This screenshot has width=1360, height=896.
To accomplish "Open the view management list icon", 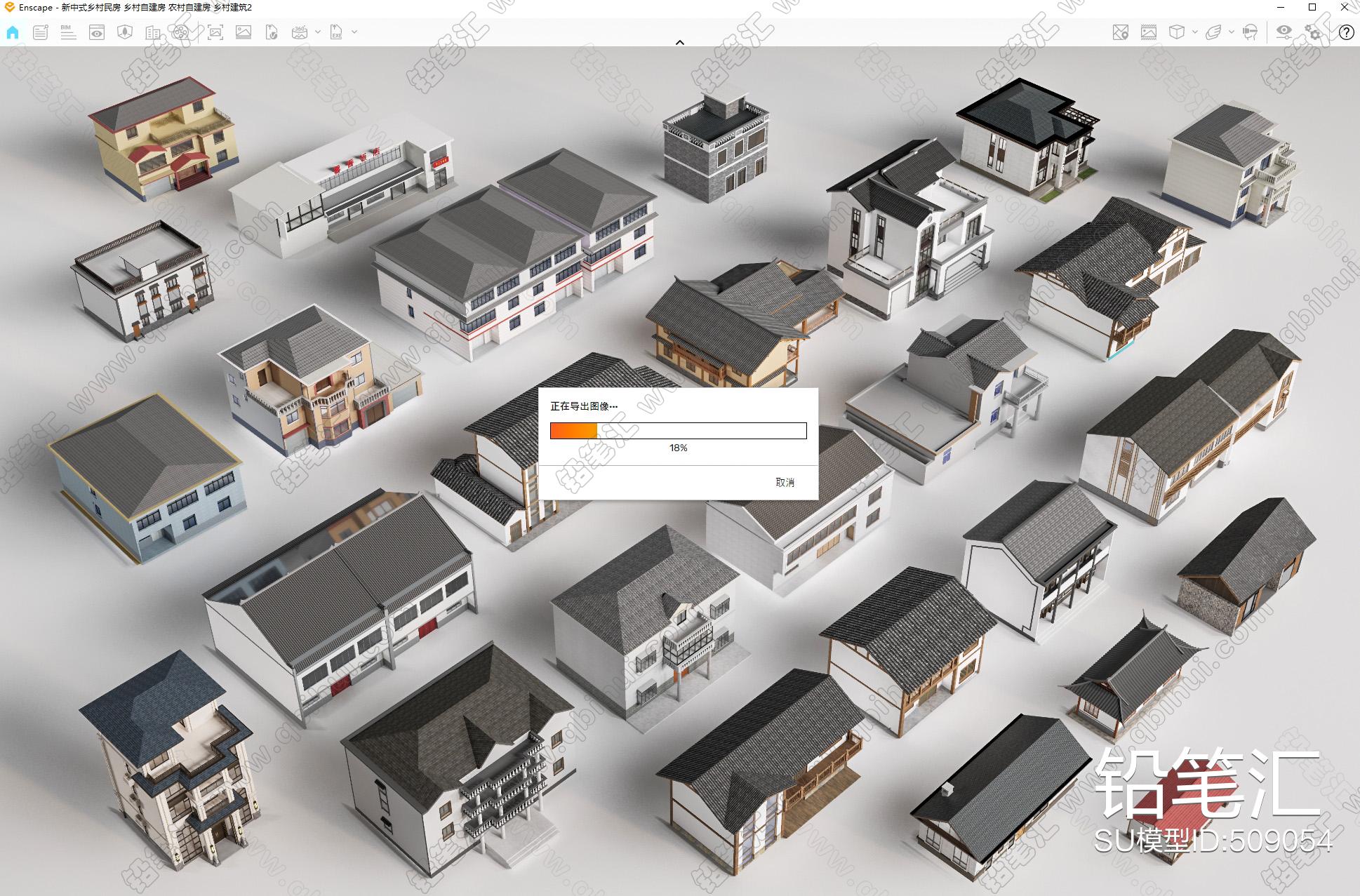I will pos(41,32).
